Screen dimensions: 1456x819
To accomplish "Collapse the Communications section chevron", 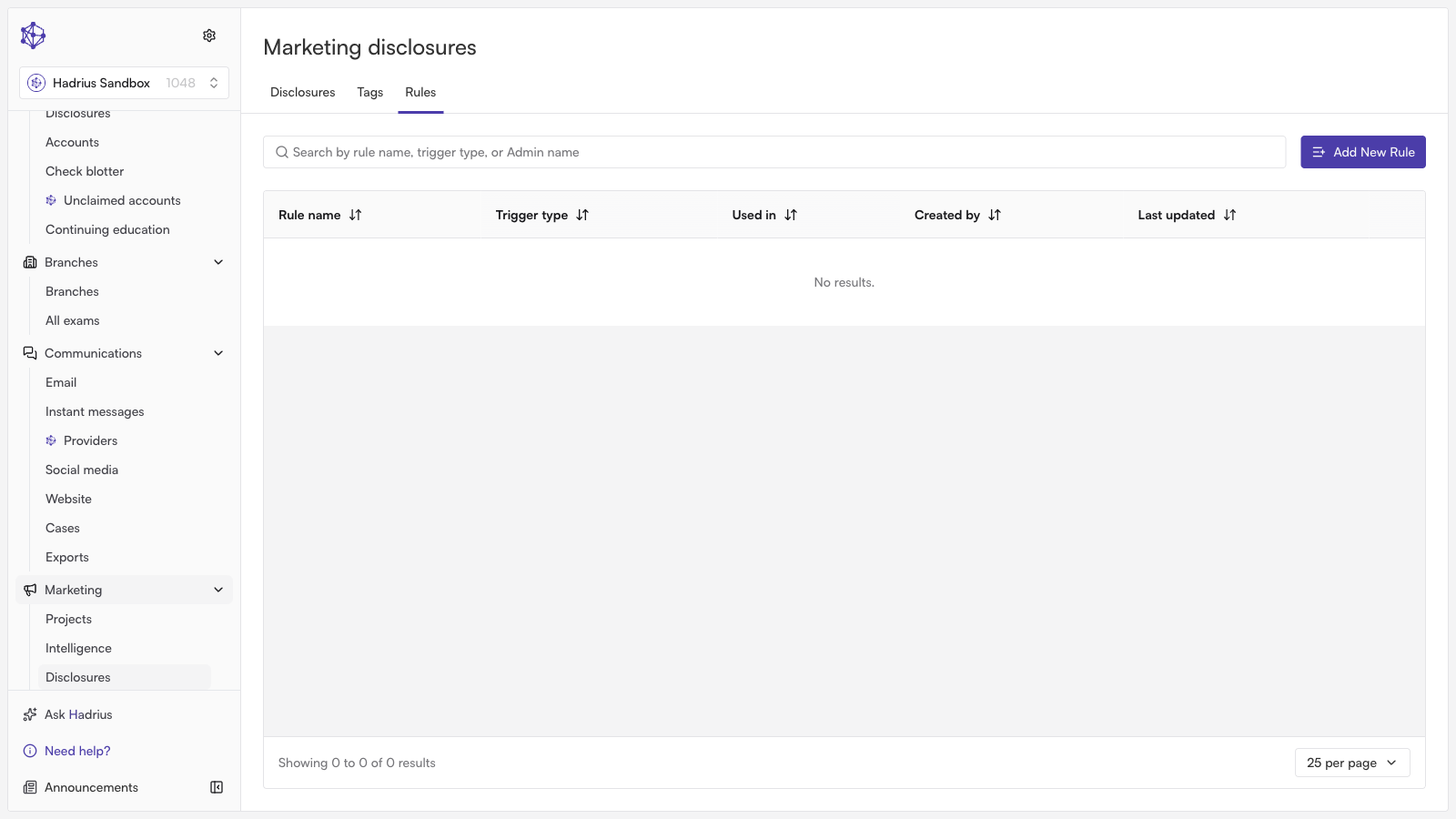I will (218, 353).
